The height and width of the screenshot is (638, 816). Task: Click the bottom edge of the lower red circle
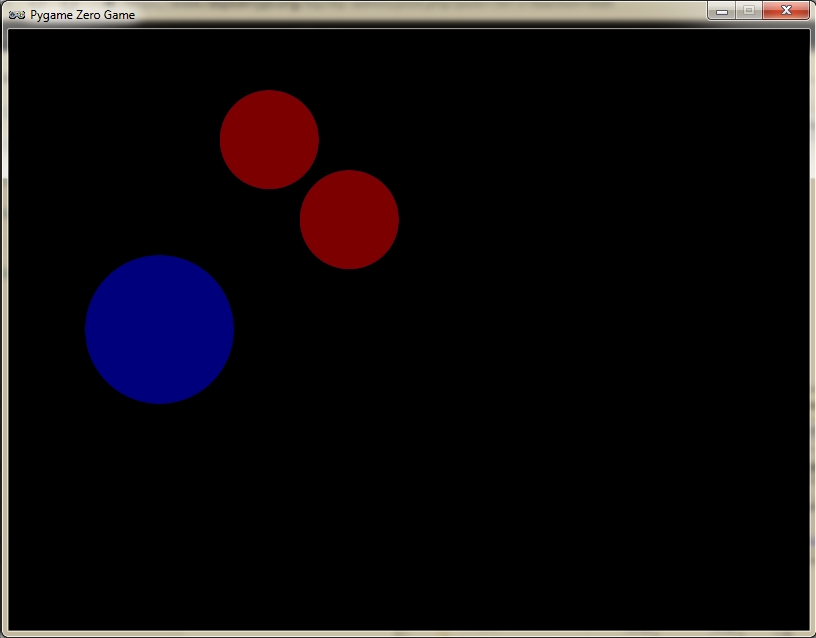(349, 267)
